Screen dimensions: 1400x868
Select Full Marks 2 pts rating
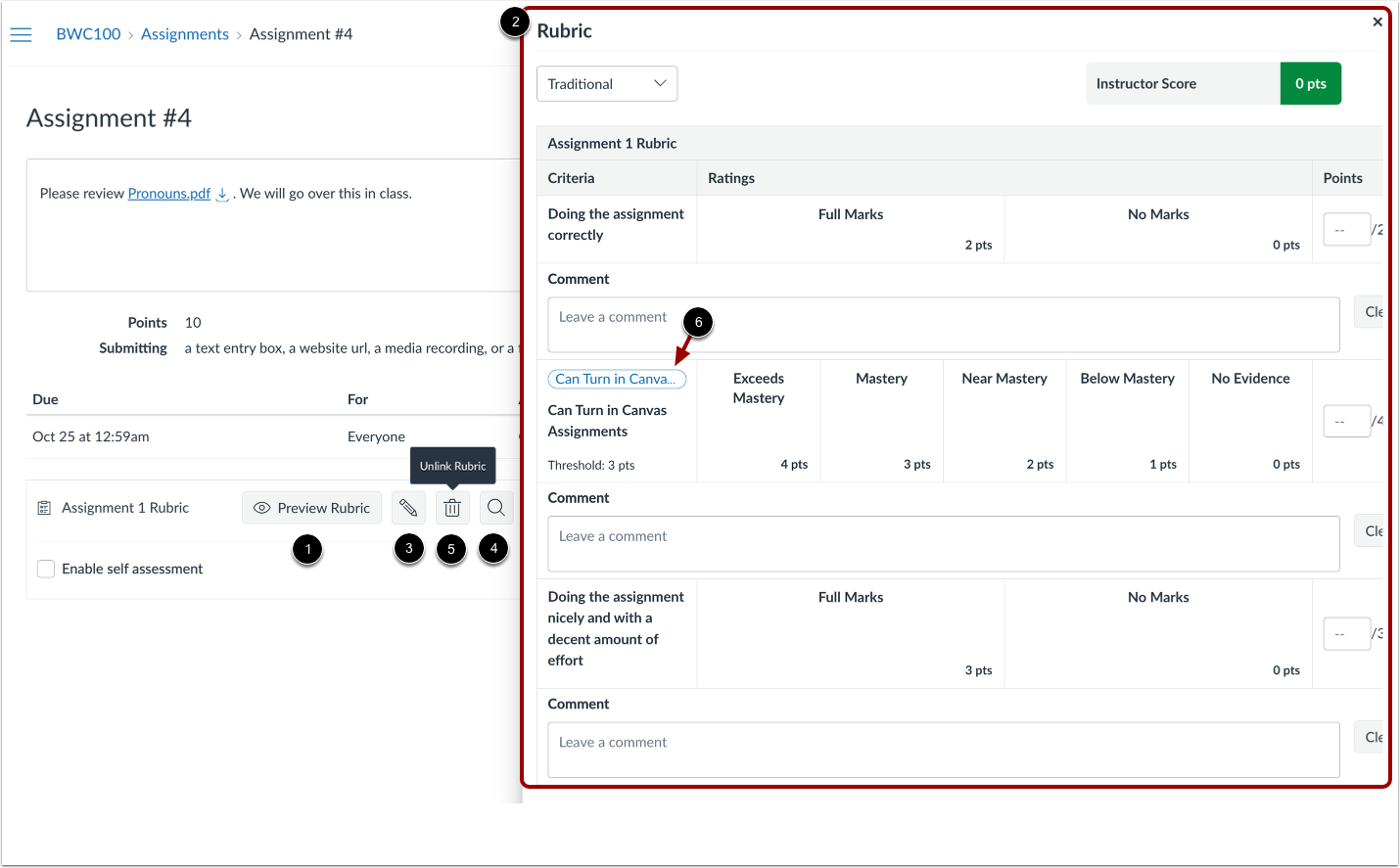851,229
